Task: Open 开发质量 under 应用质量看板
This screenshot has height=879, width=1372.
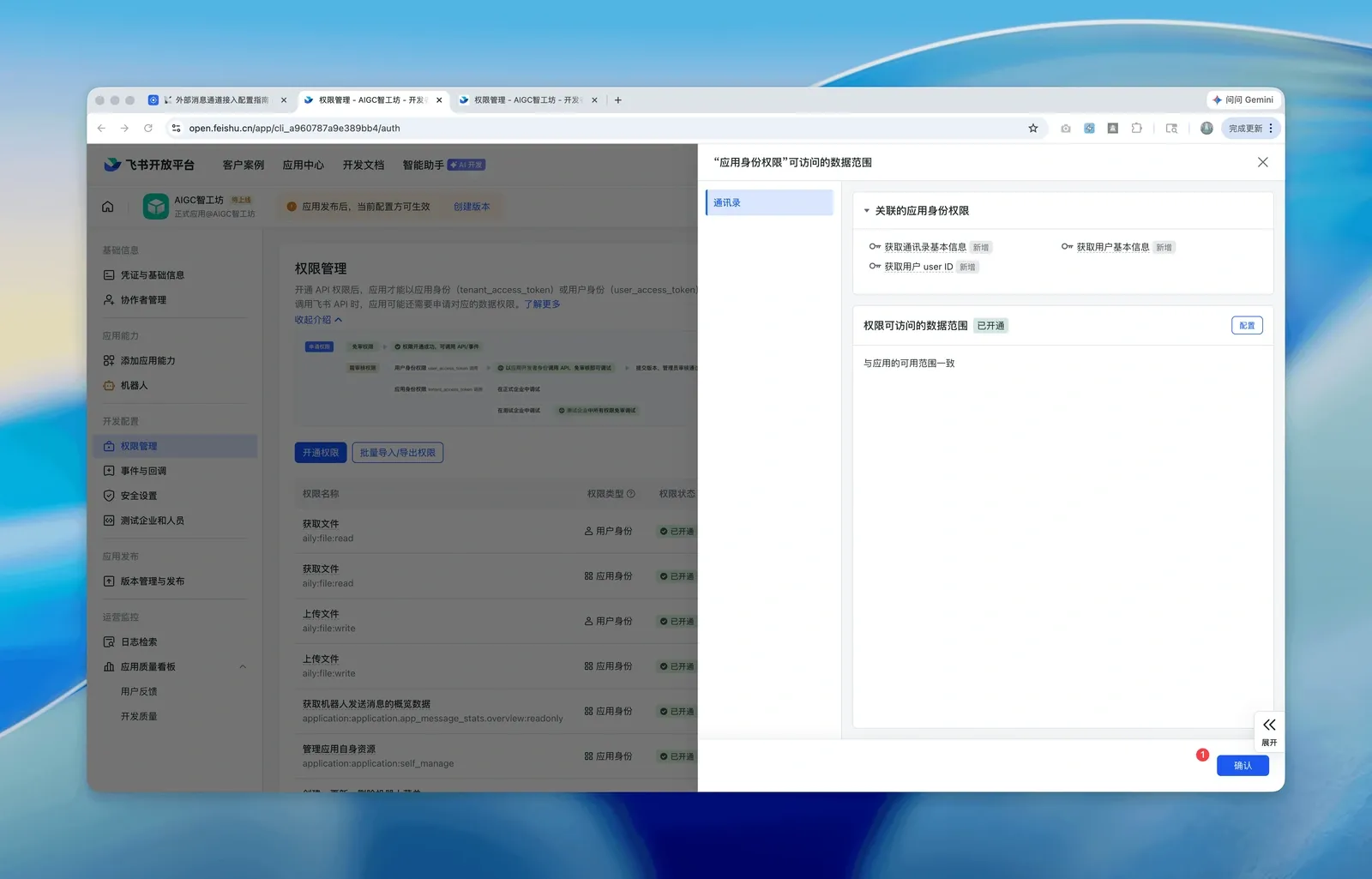Action: 139,717
